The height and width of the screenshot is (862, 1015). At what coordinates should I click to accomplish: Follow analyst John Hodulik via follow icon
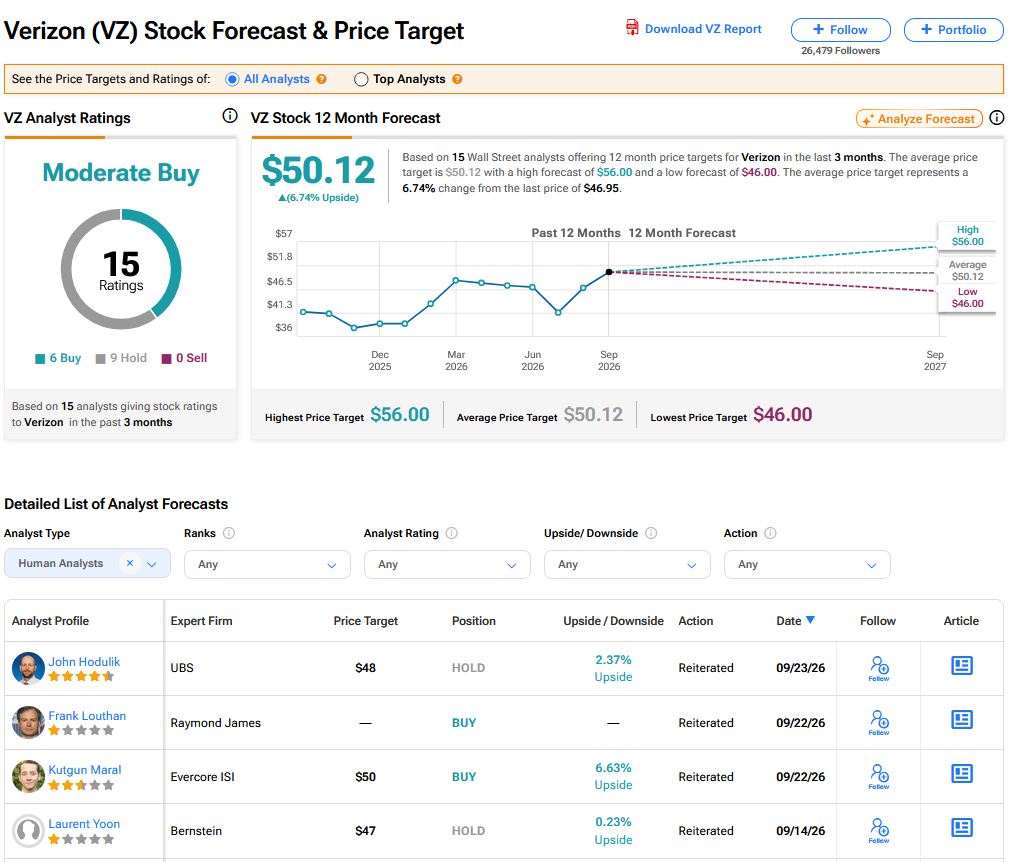pyautogui.click(x=878, y=669)
